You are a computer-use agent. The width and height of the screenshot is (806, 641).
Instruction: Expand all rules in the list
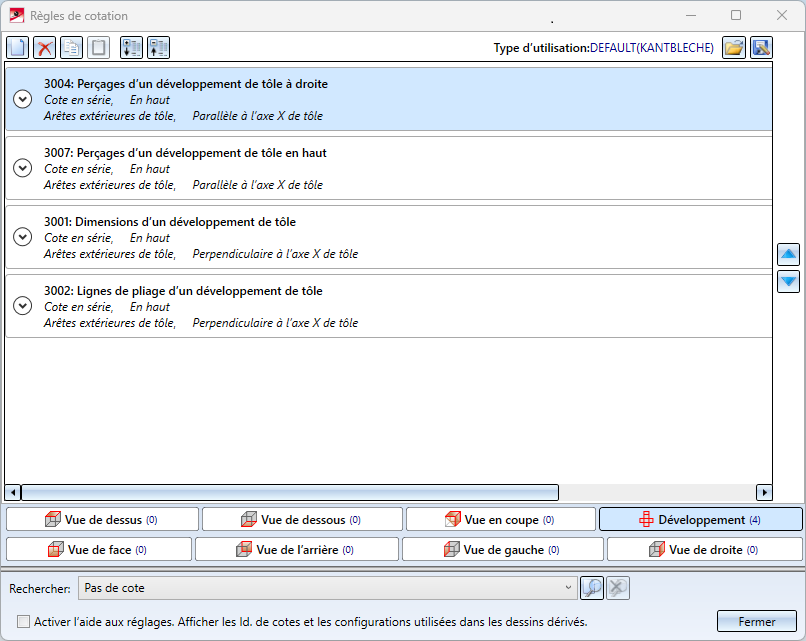tap(132, 48)
